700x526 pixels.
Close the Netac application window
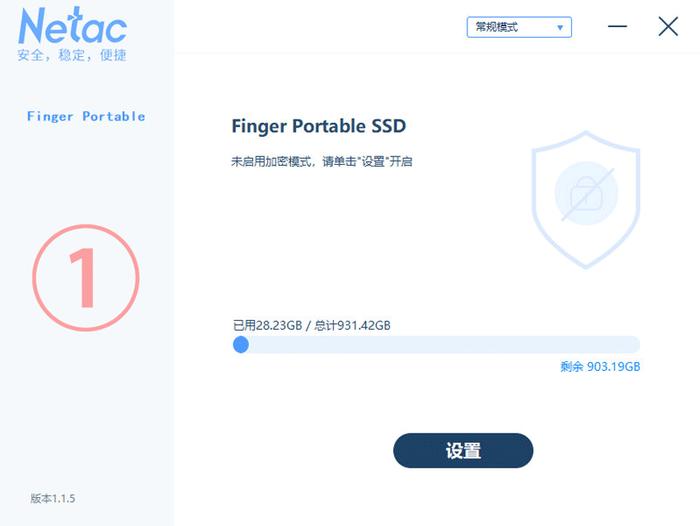[x=668, y=26]
